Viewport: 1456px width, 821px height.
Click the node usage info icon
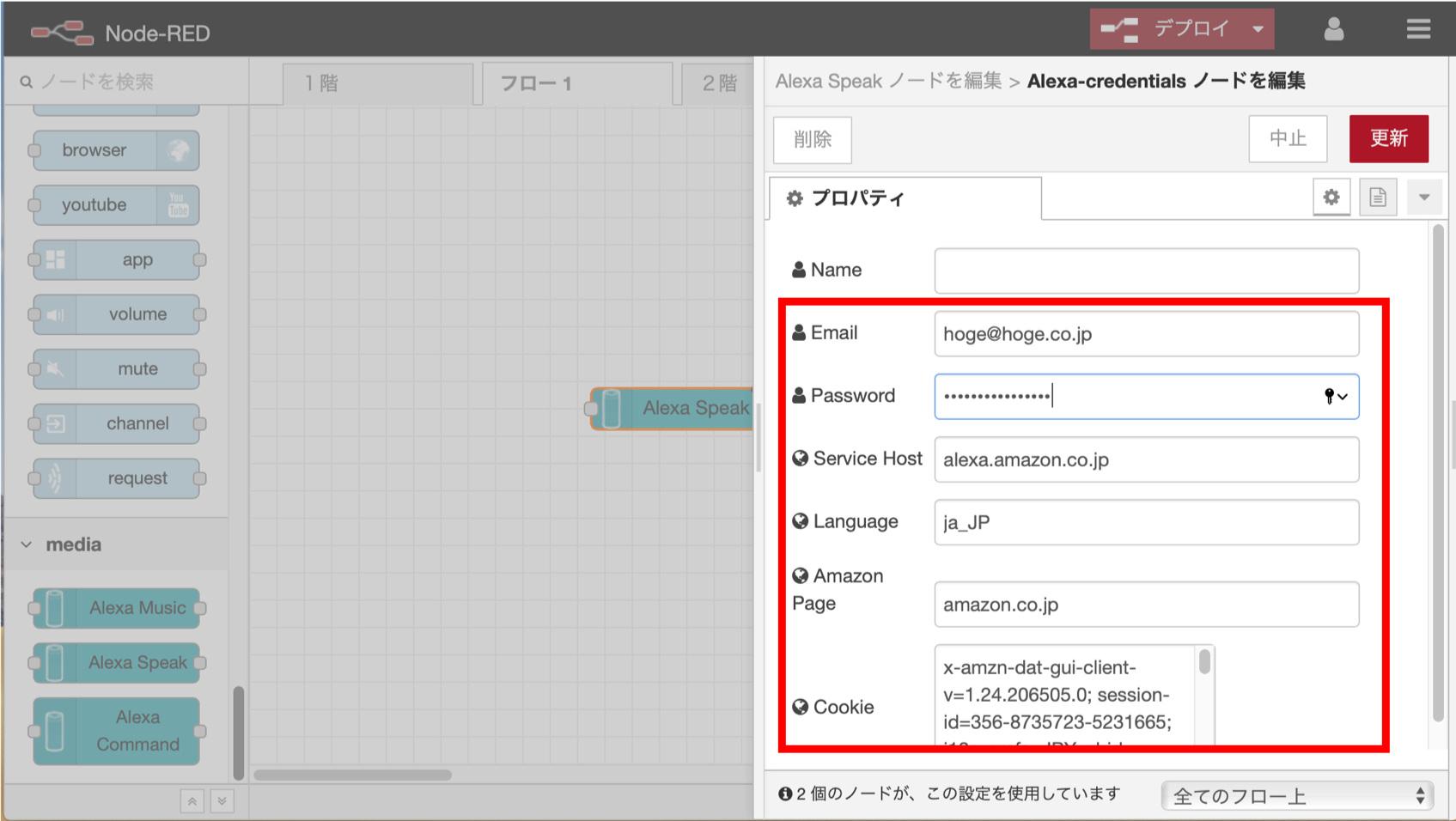(785, 794)
